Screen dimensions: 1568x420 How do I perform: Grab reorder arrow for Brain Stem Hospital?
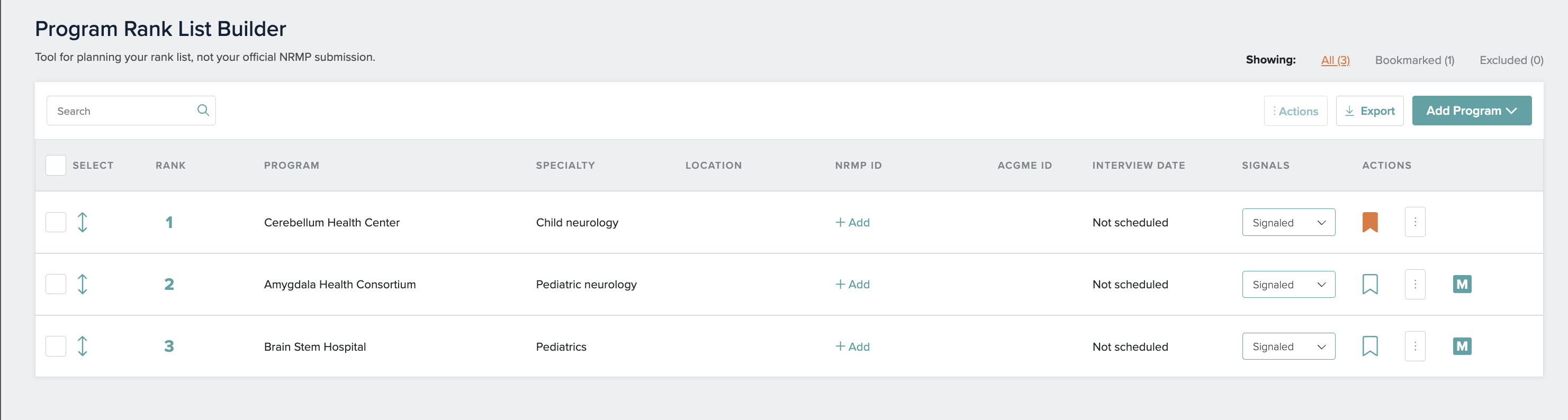pyautogui.click(x=83, y=346)
